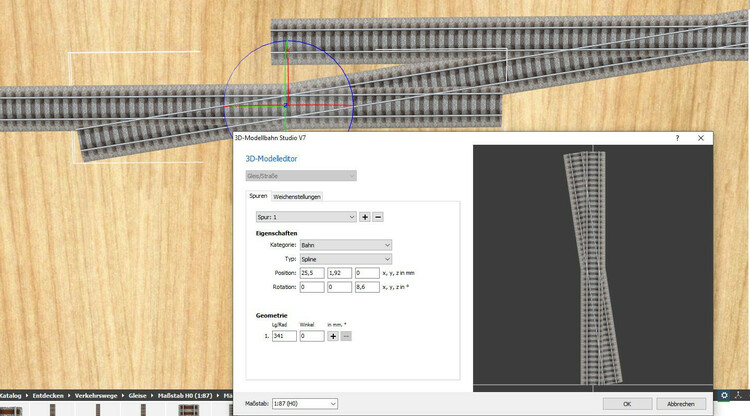Image resolution: width=750 pixels, height=416 pixels.
Task: Expand the Typ dropdown showing Spline
Action: pyautogui.click(x=345, y=258)
